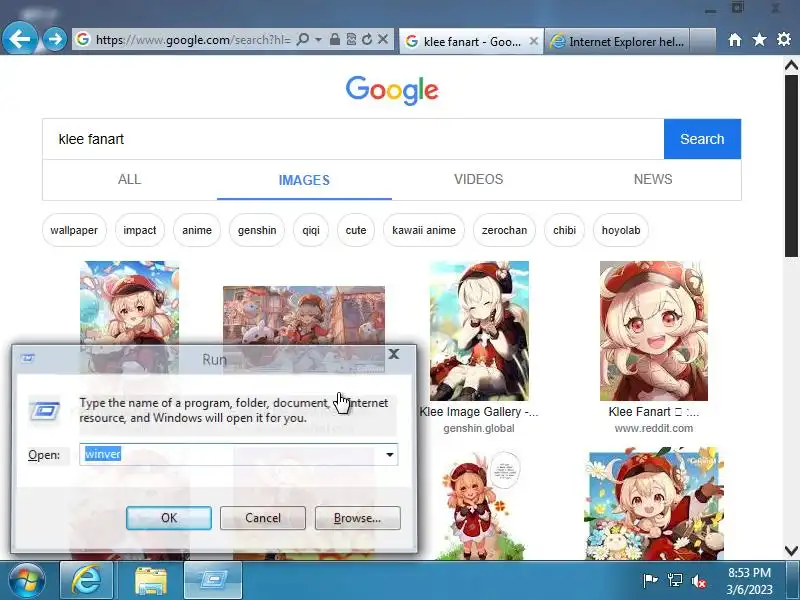Click the muted volume tray icon
800x600 pixels.
point(699,581)
